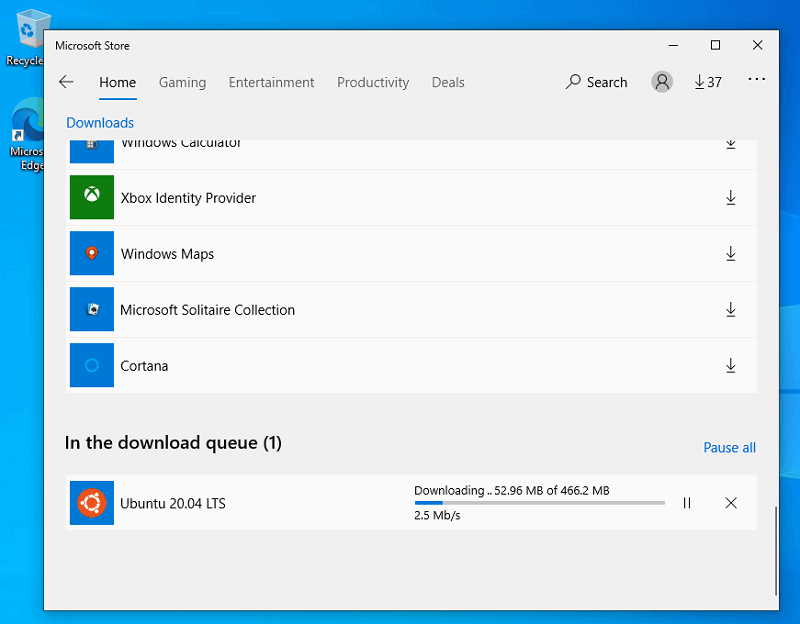Click the 'In the download queue (1)' heading
The image size is (800, 624).
[173, 442]
